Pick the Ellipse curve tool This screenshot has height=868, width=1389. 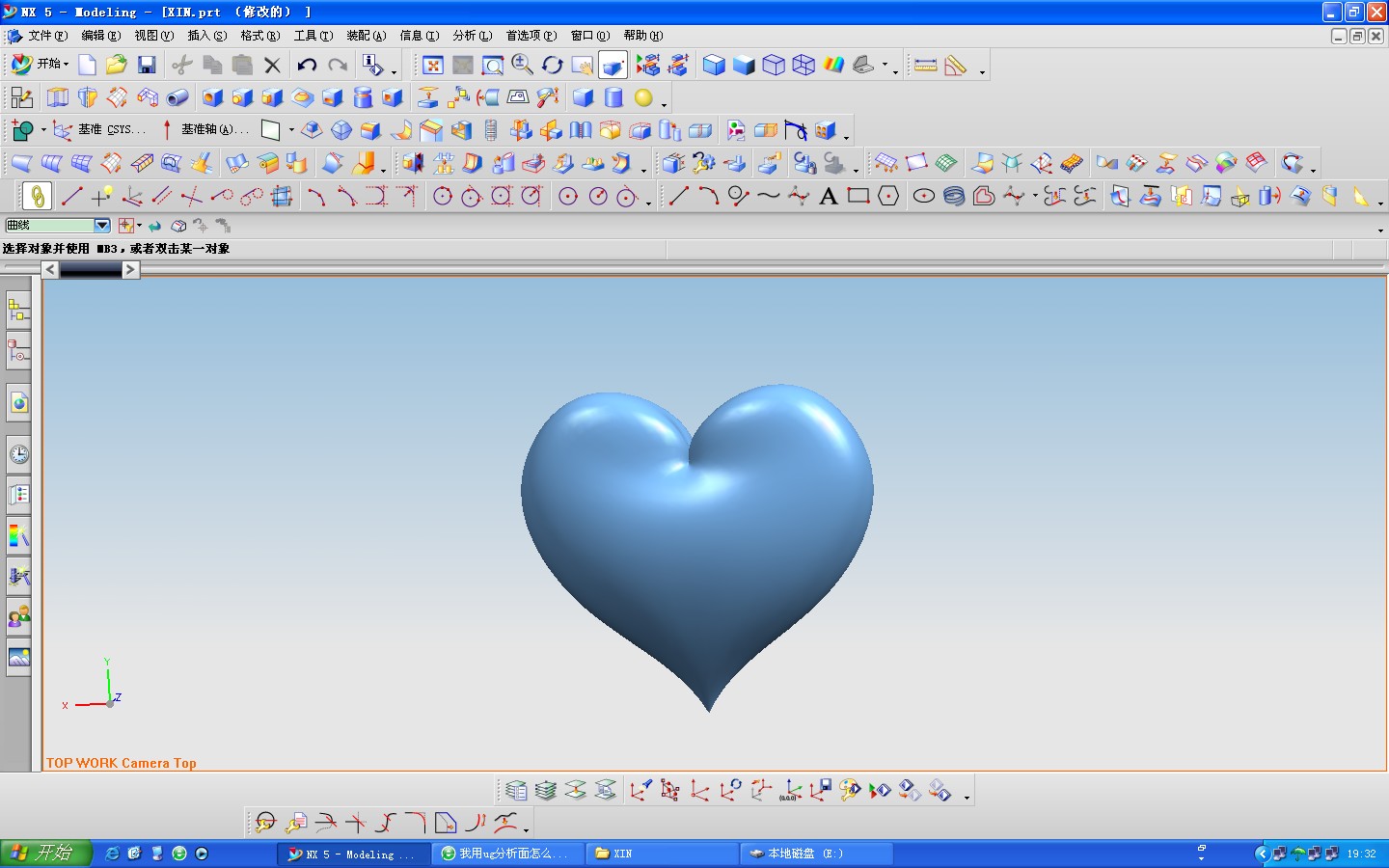(x=923, y=196)
